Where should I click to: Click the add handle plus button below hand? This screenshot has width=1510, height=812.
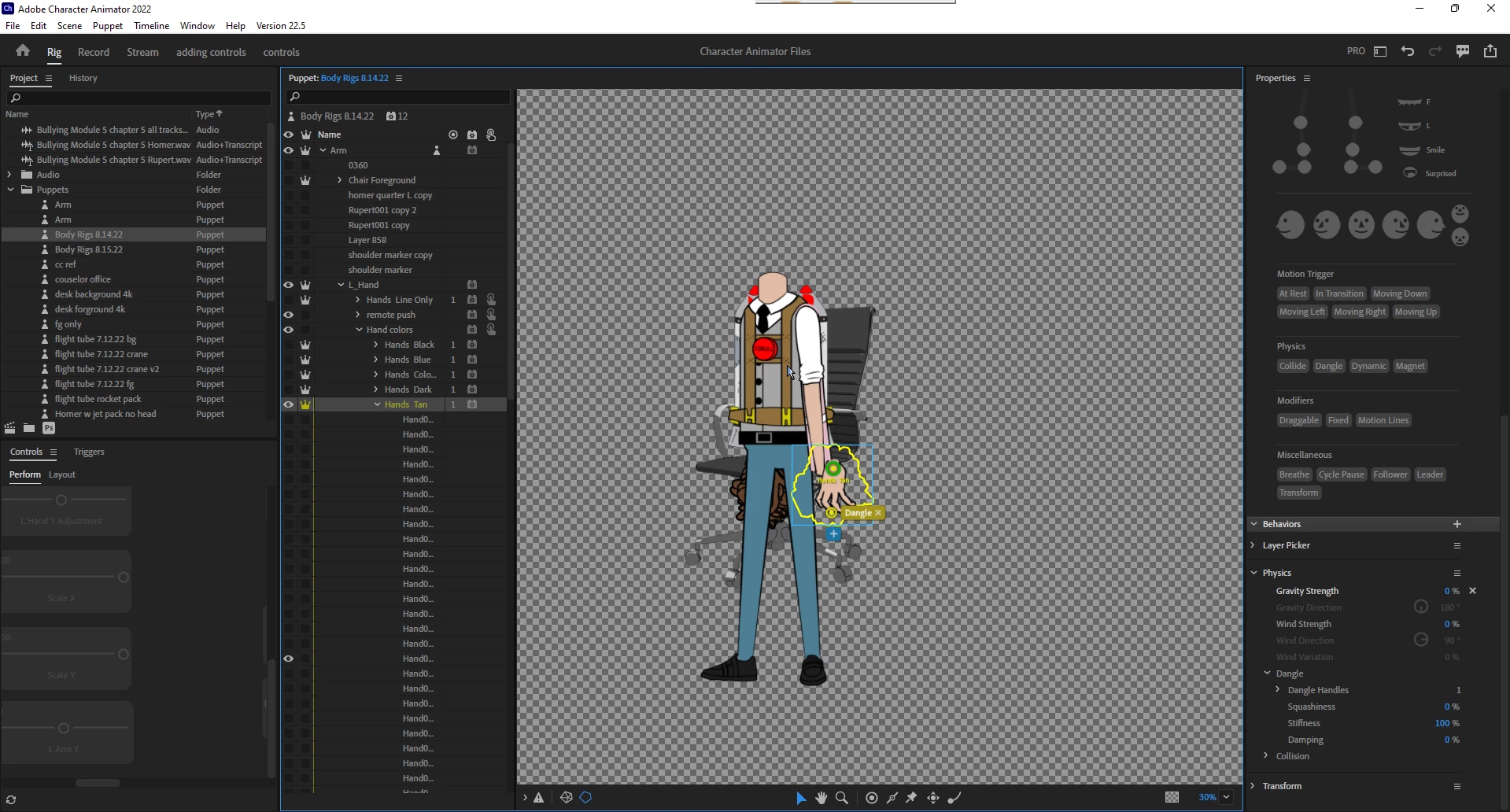[x=834, y=534]
